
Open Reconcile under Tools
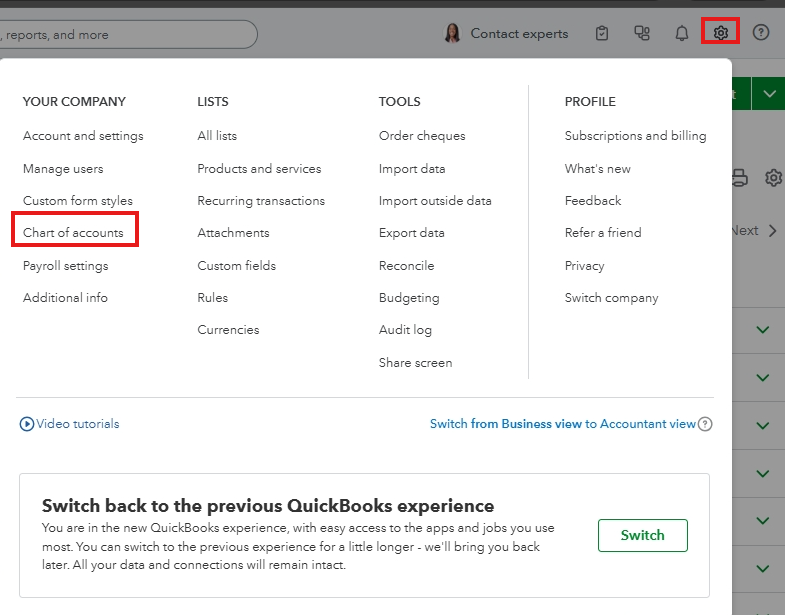pyautogui.click(x=406, y=266)
